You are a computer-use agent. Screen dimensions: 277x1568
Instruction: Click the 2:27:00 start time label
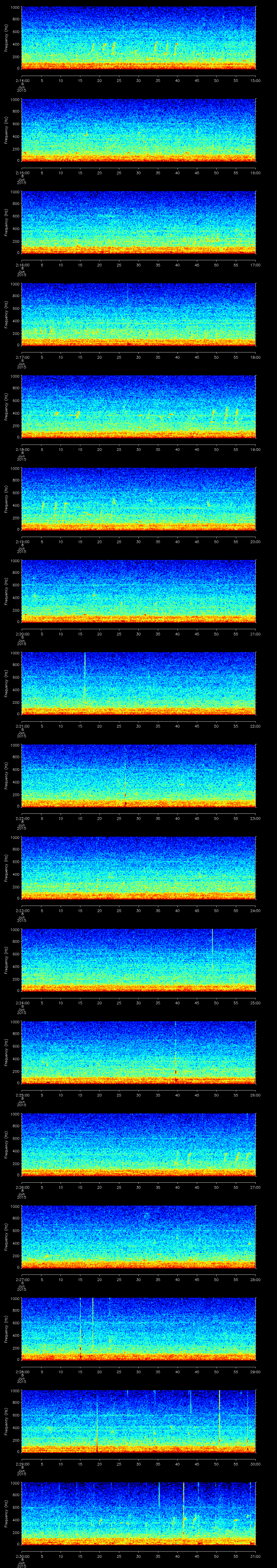point(22,1279)
